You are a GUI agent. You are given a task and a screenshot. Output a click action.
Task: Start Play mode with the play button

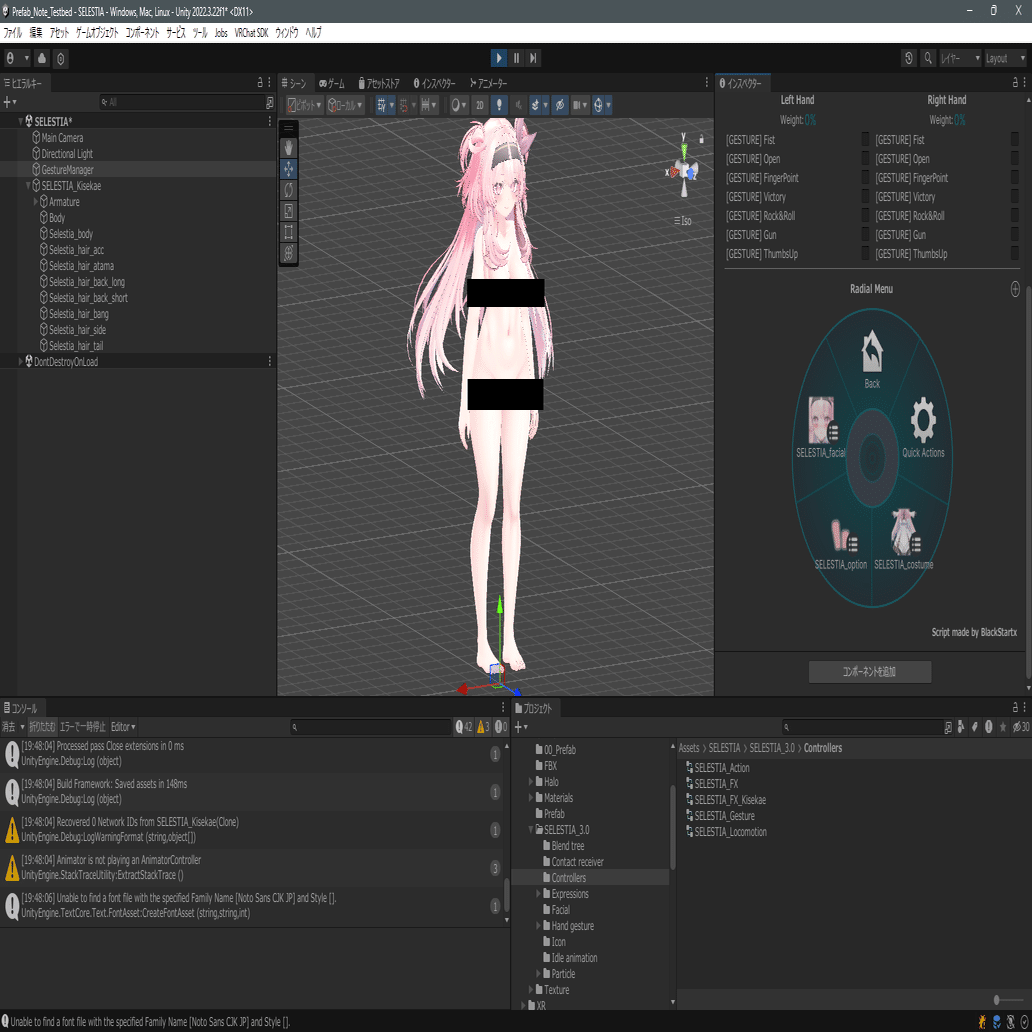pos(499,58)
